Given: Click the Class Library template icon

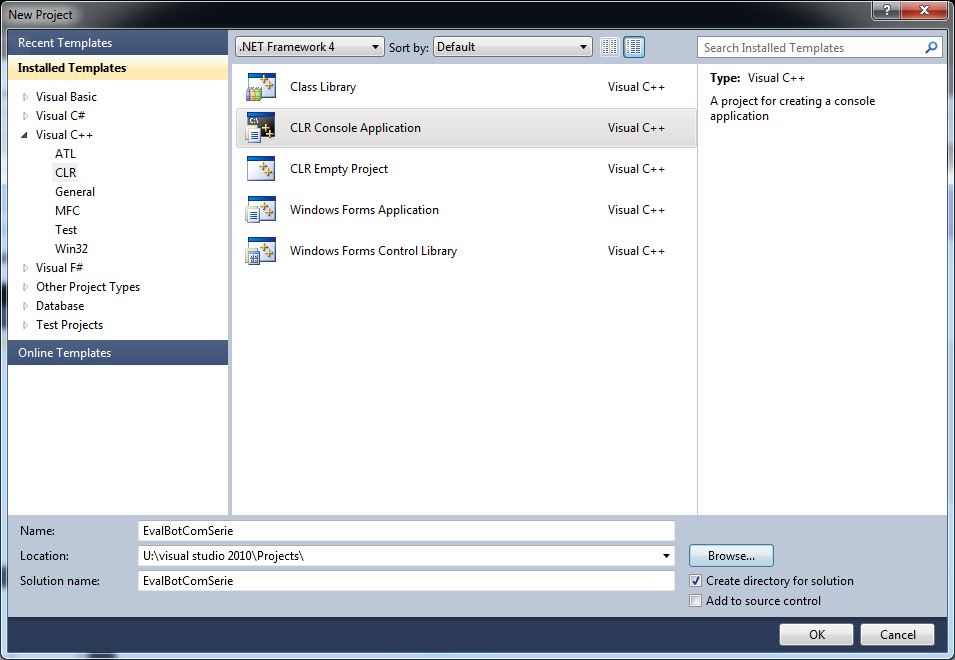Looking at the screenshot, I should click(x=261, y=87).
